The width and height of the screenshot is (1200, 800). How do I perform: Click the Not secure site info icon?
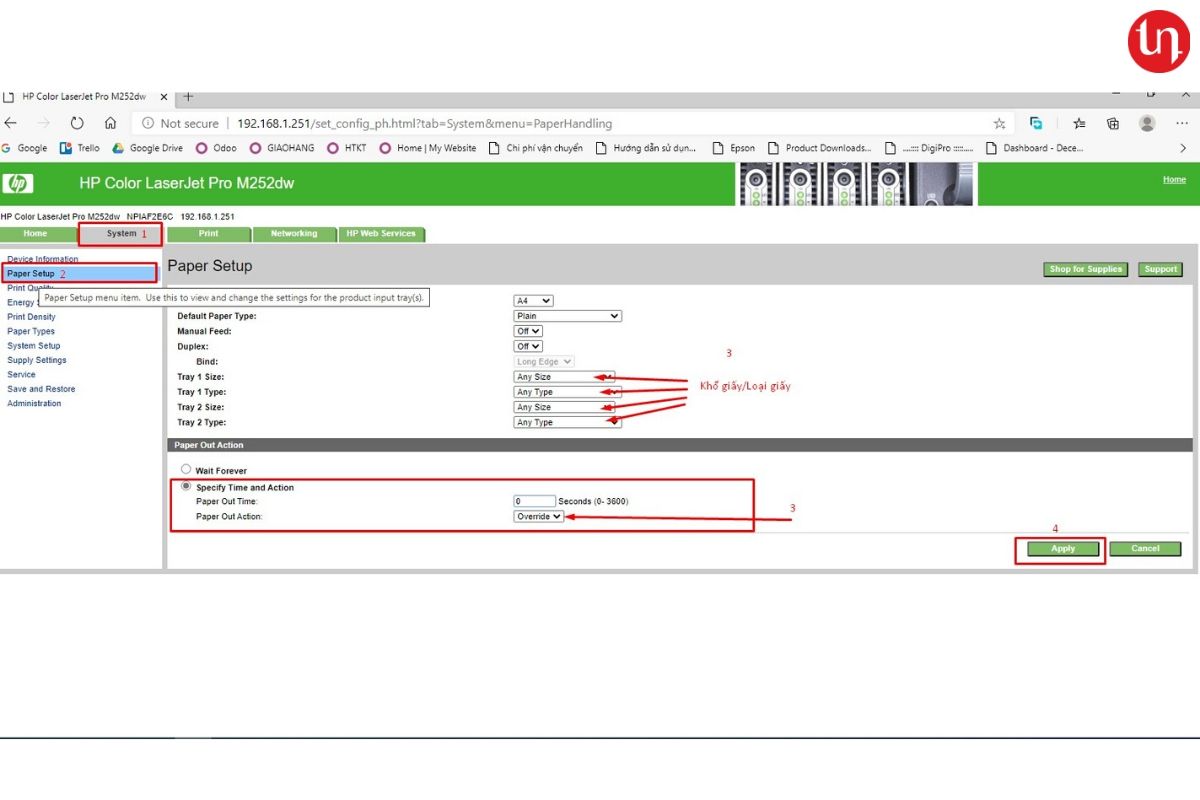[x=147, y=124]
